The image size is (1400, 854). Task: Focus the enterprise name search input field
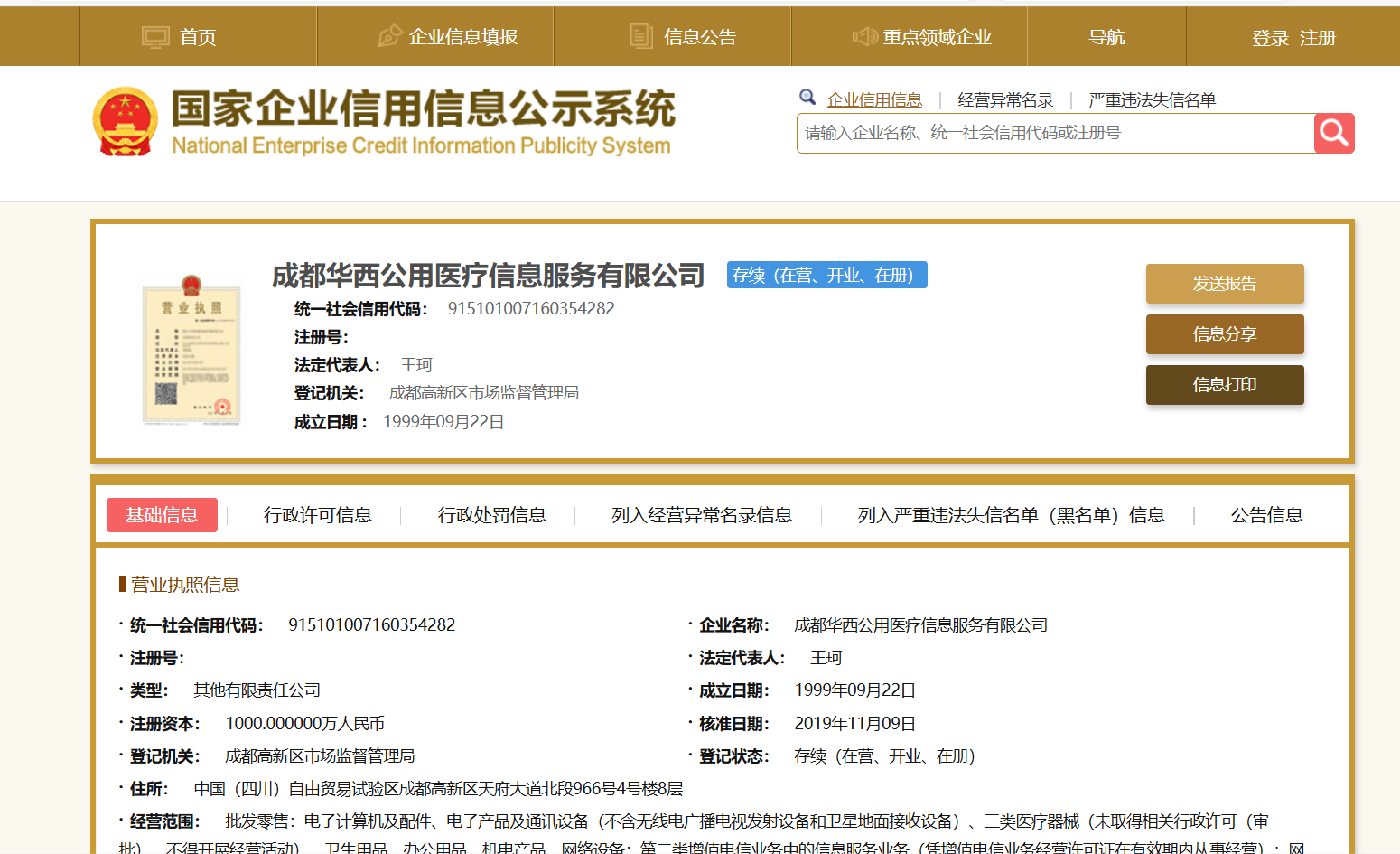tap(1055, 133)
